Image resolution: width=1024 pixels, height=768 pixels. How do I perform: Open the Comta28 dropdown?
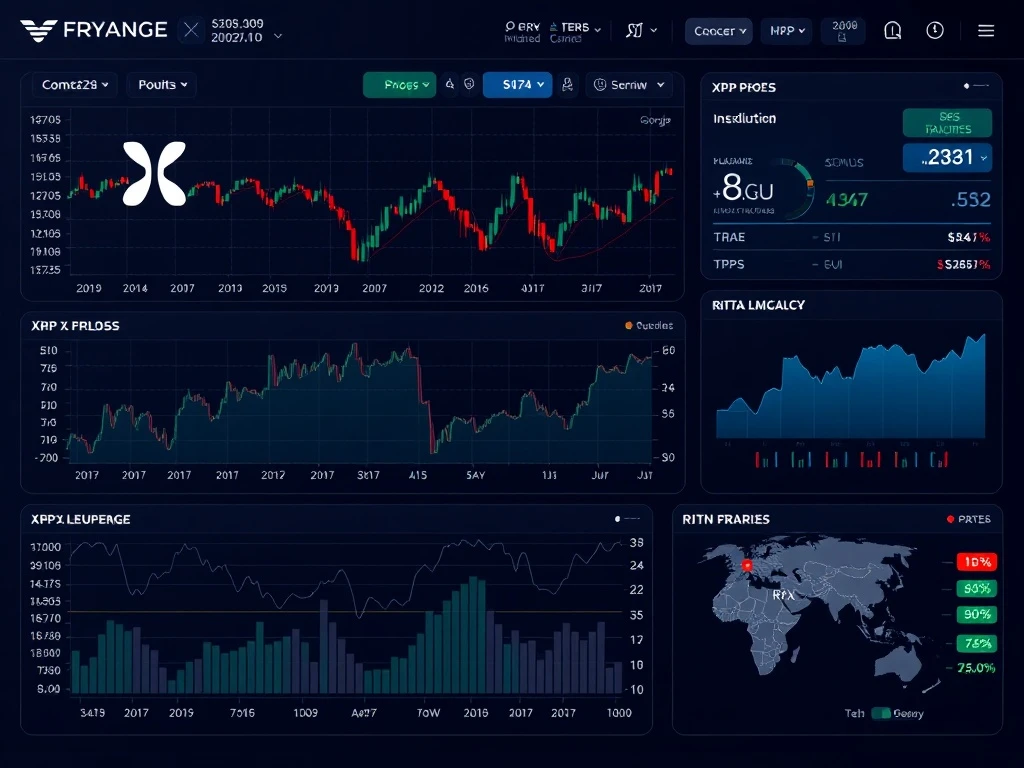(74, 85)
